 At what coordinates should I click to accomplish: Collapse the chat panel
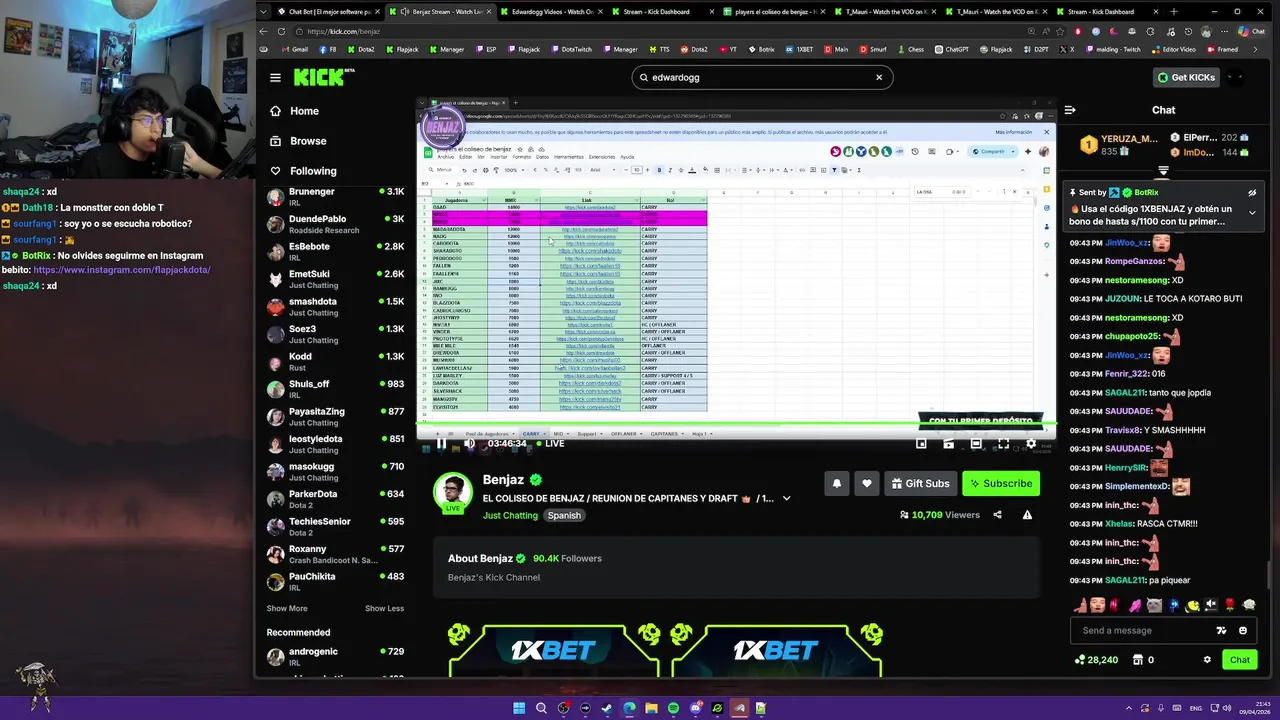click(1070, 110)
